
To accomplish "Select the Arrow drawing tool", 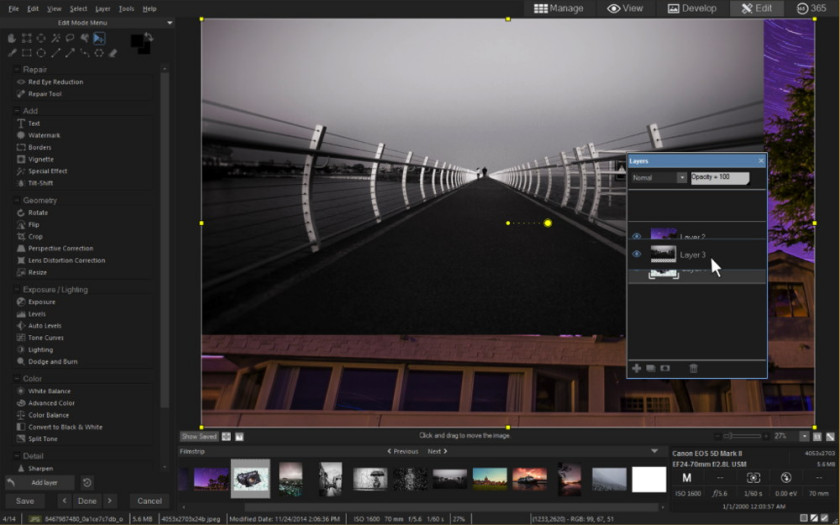I will [x=70, y=53].
